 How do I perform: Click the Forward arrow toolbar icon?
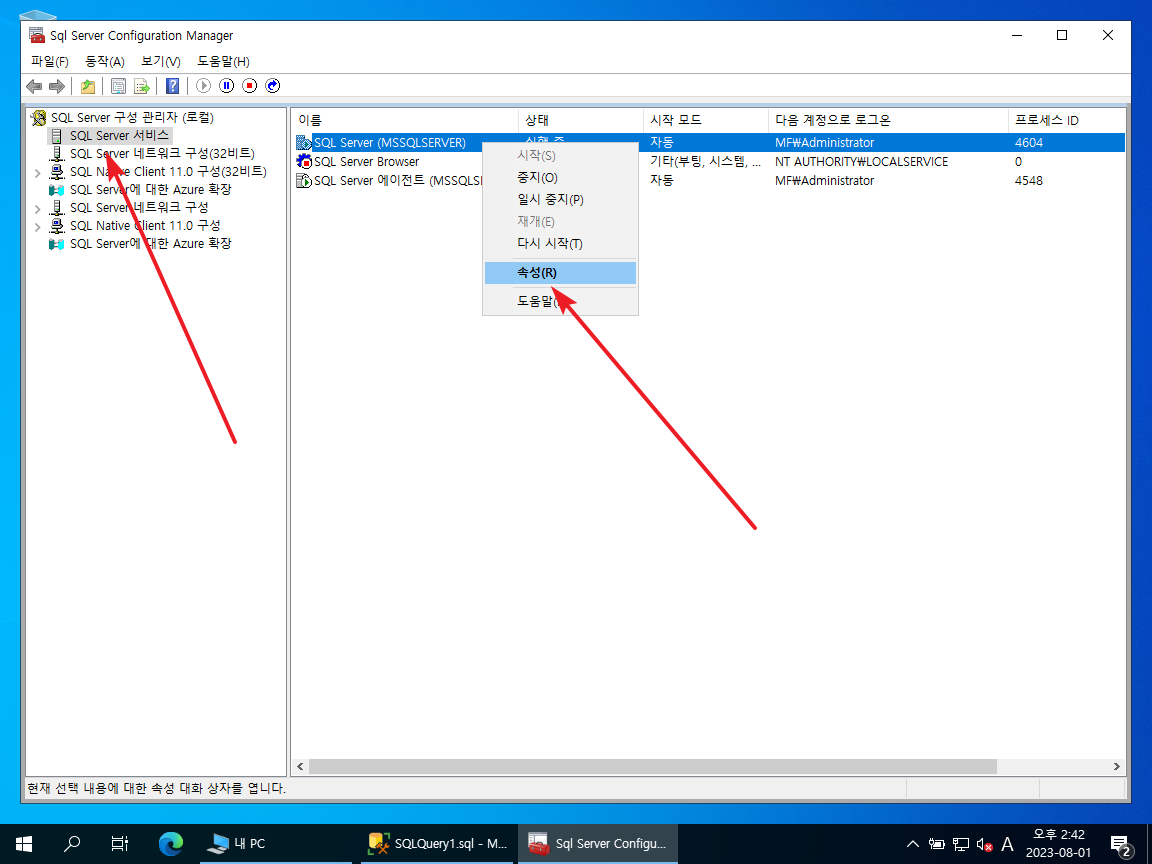(x=57, y=86)
